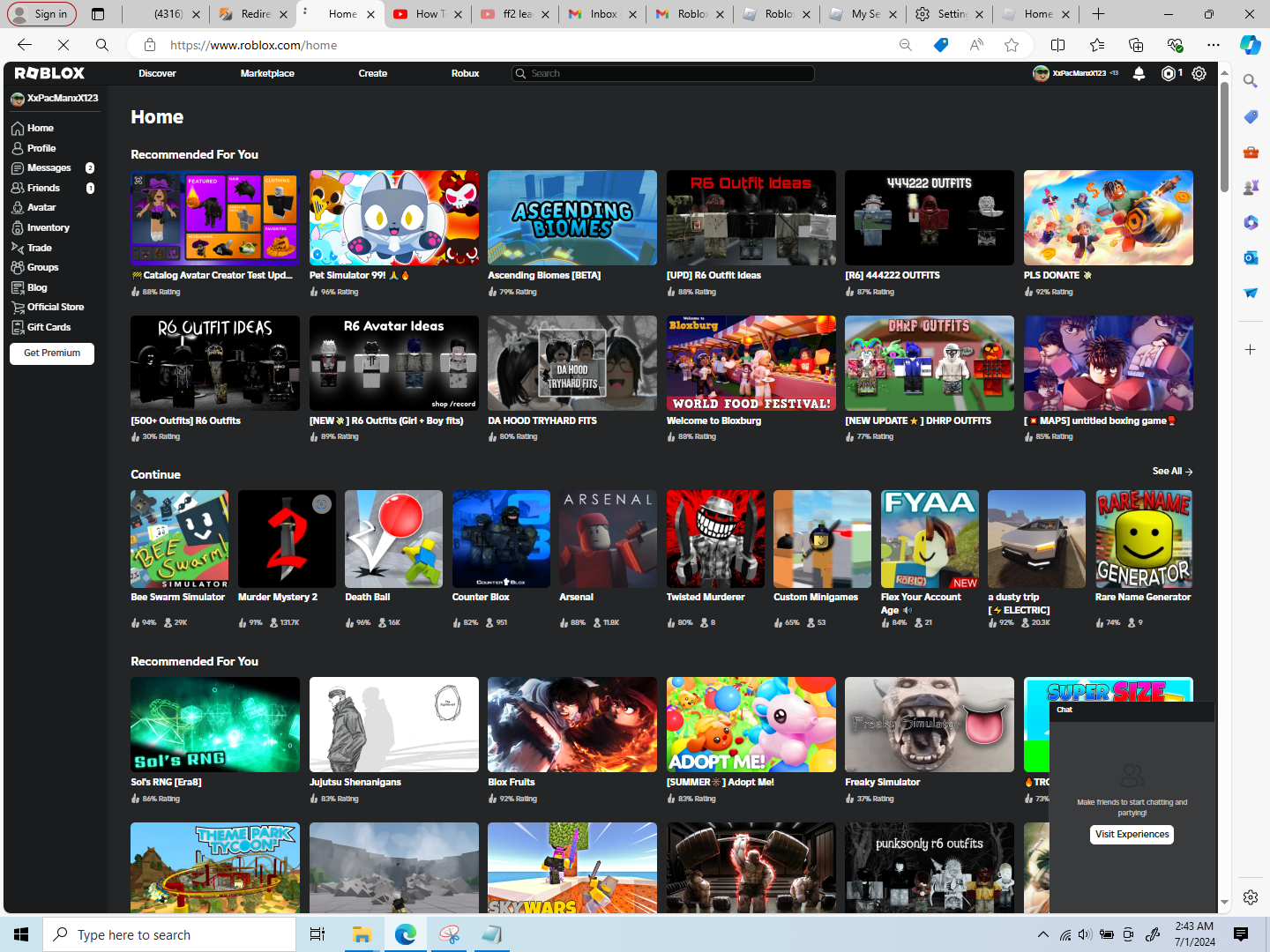Switch to the Settings browser tab
Screen dimensions: 1270x952
point(950,14)
